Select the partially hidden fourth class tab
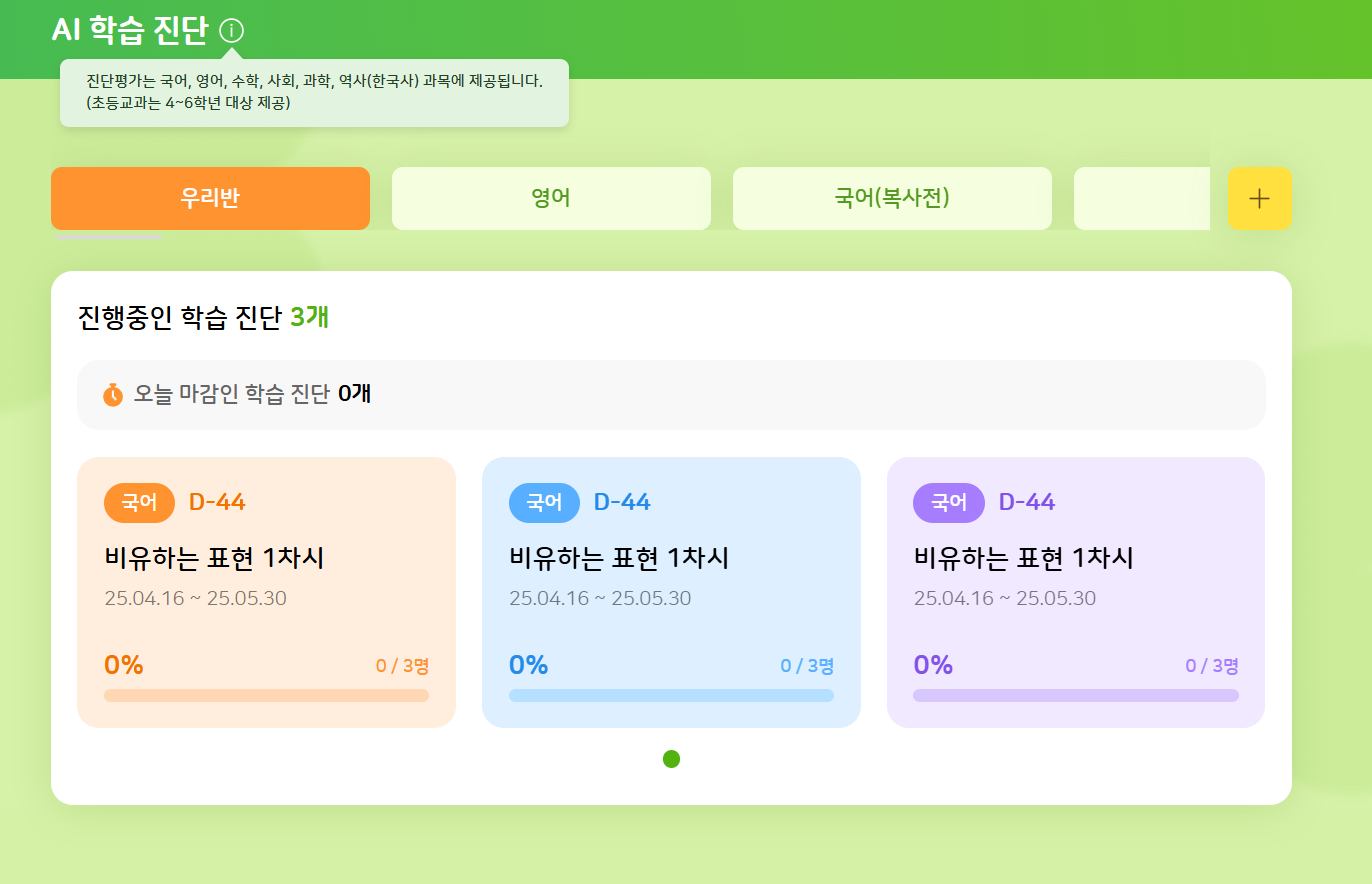This screenshot has height=884, width=1372. 1140,198
